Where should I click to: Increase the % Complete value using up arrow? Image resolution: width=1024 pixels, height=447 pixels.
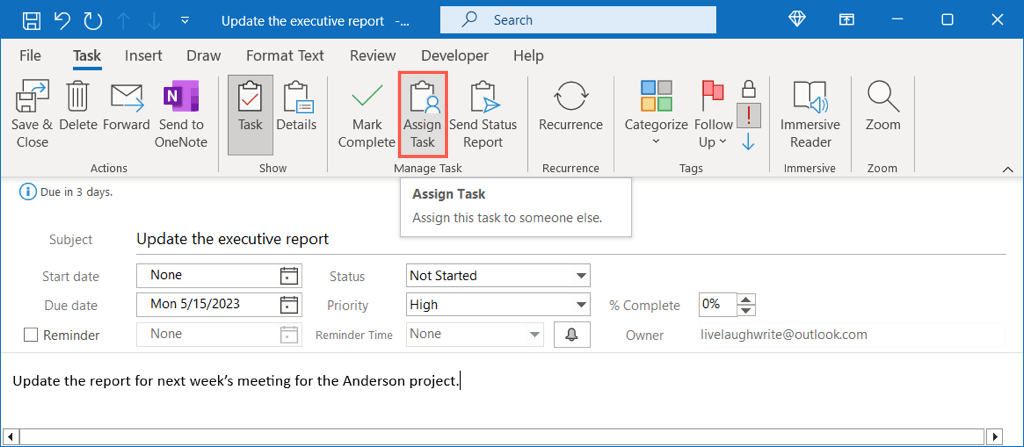point(745,299)
